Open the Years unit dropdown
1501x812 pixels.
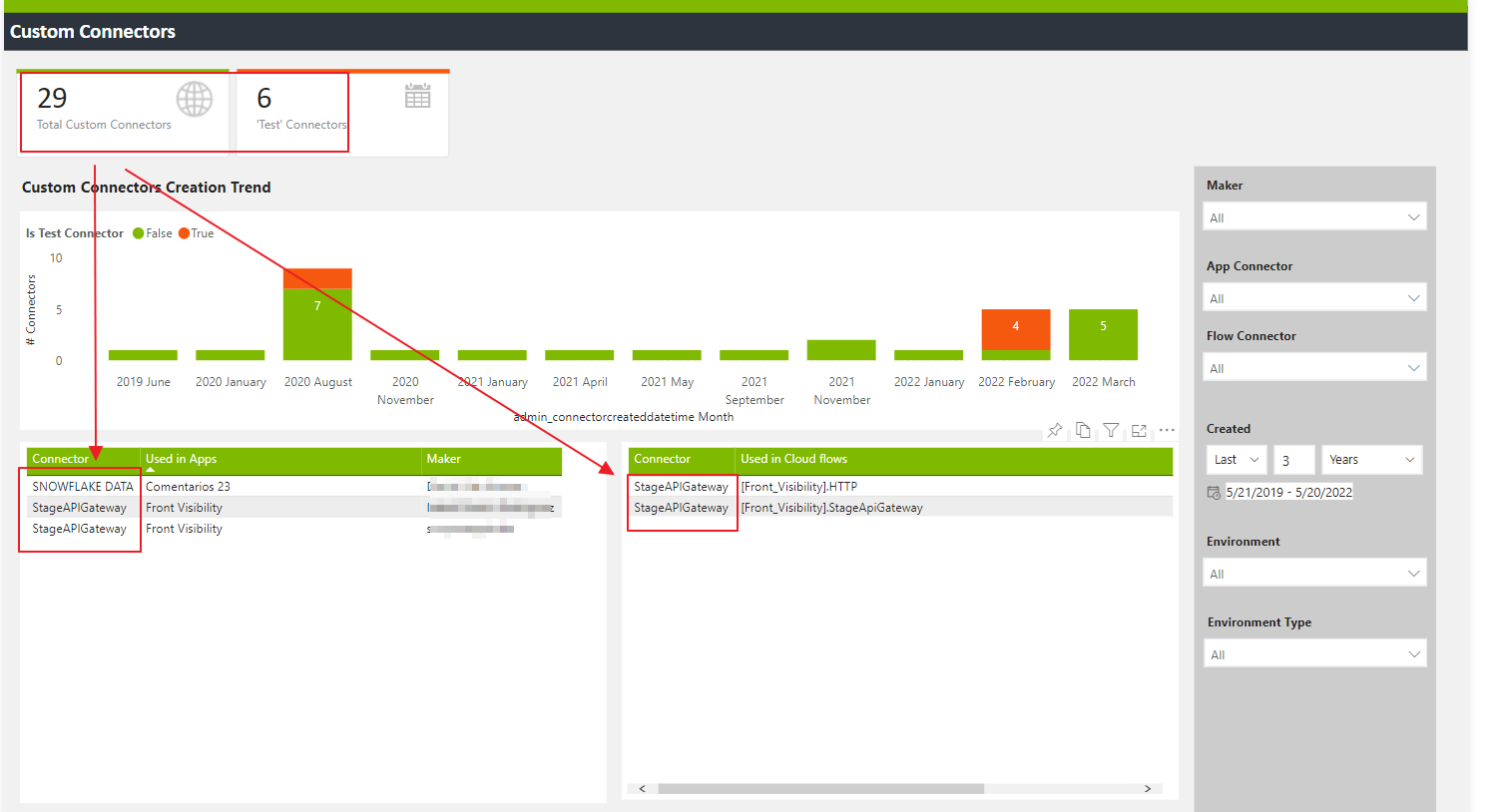point(1371,459)
